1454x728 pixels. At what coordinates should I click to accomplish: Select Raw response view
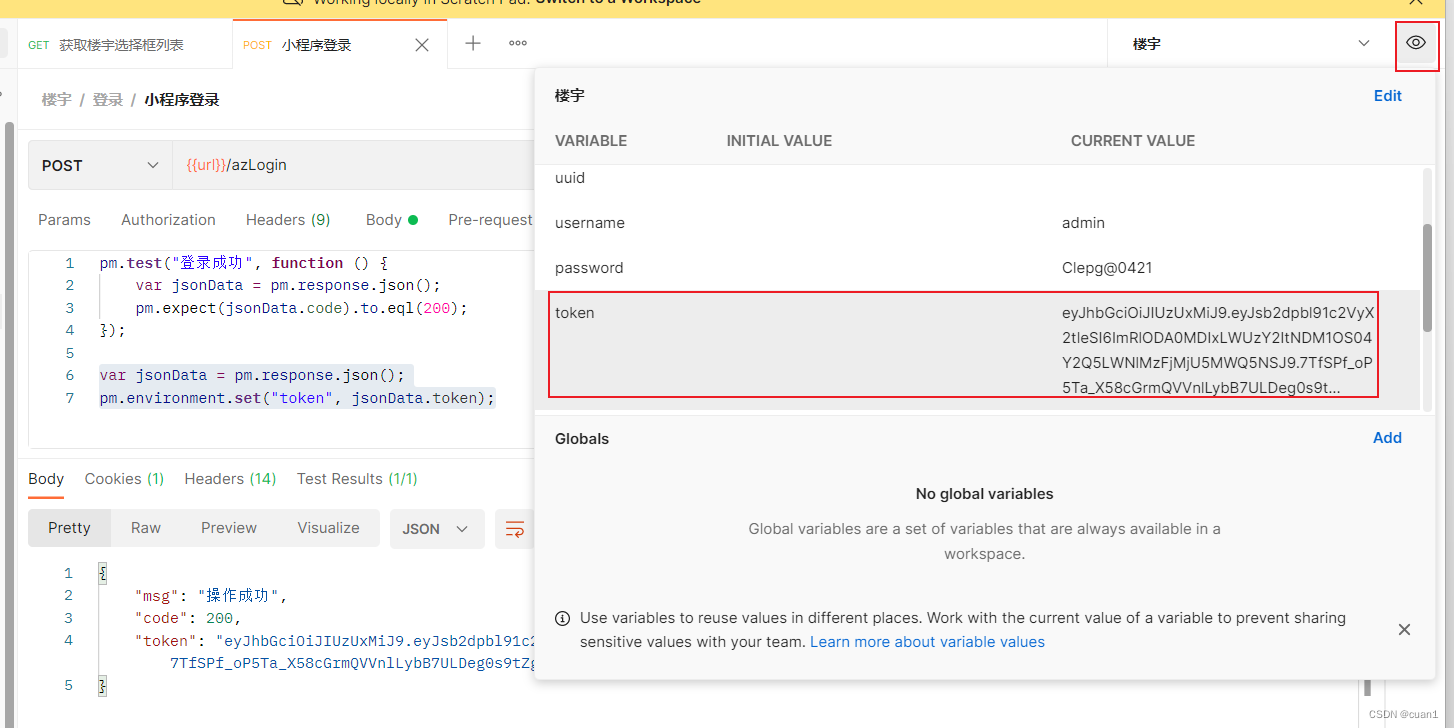146,528
